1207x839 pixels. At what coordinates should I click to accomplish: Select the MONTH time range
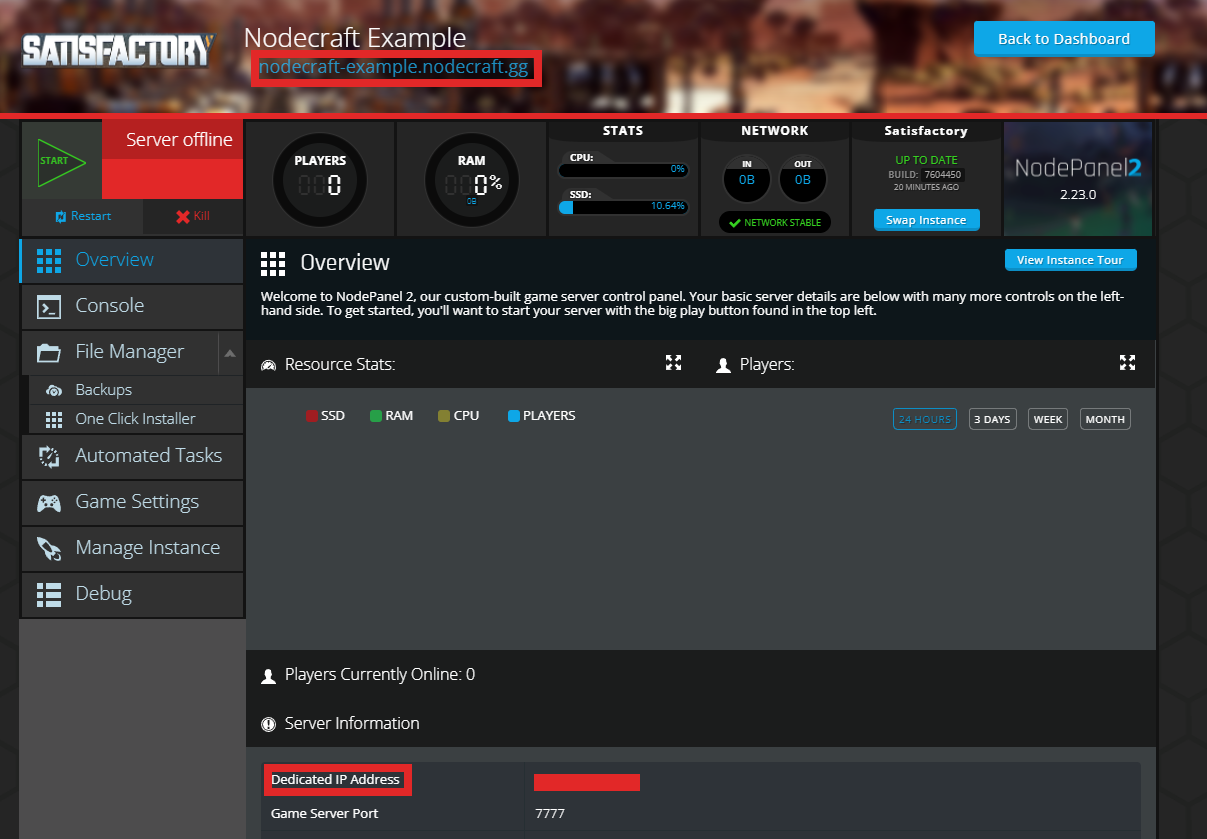tap(1105, 419)
